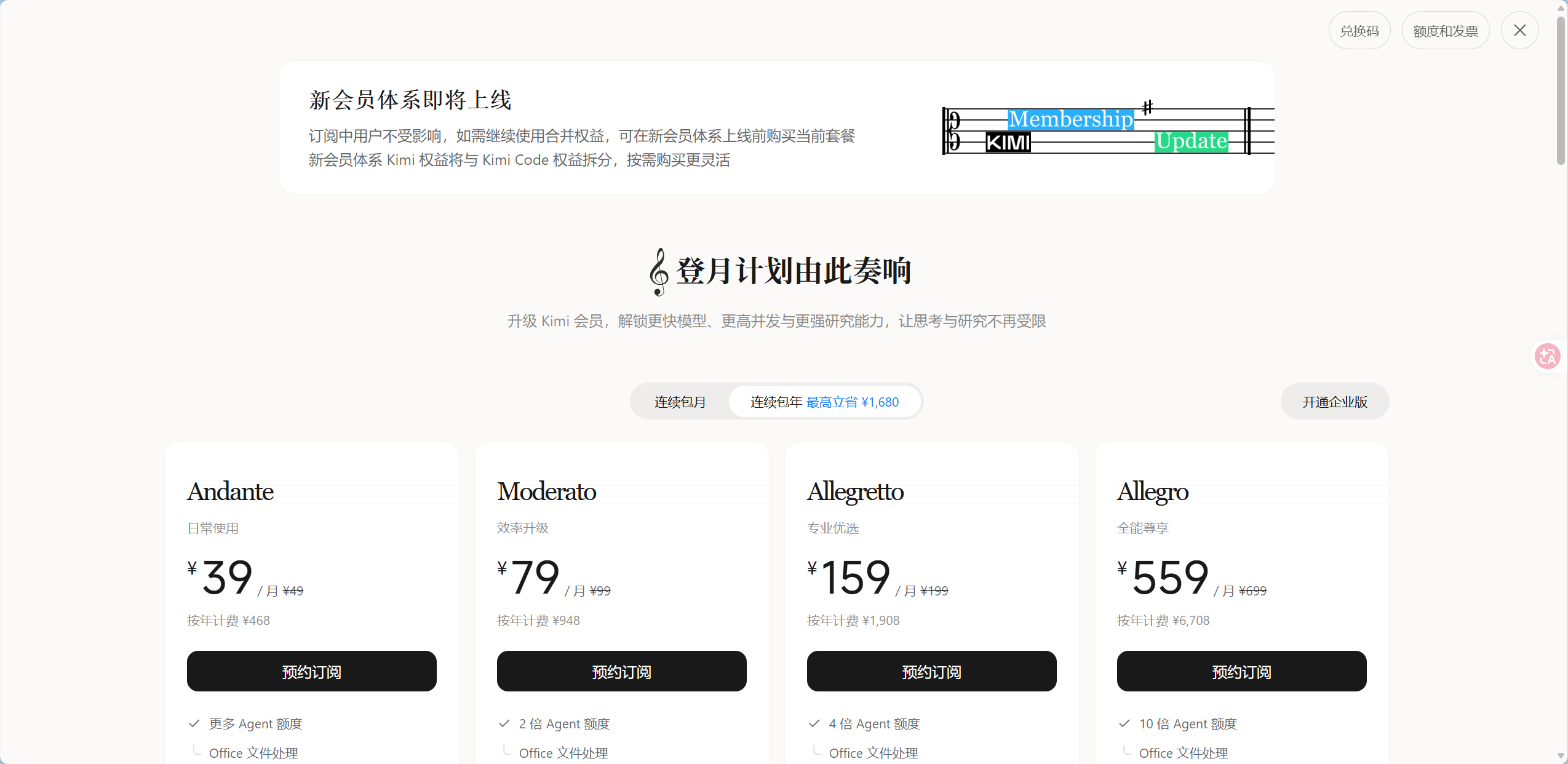
Task: Click the 新会员体系即将上线 banner title
Action: coord(410,100)
